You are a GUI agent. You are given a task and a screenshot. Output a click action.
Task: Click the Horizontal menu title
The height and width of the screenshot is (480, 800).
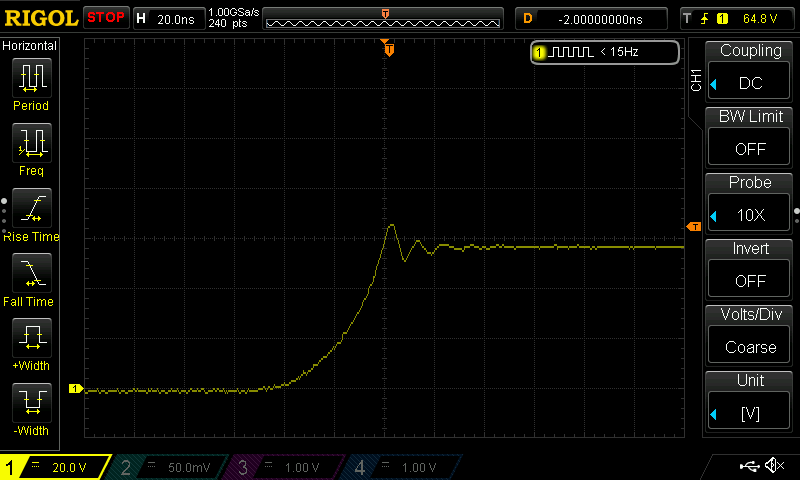pyautogui.click(x=30, y=46)
